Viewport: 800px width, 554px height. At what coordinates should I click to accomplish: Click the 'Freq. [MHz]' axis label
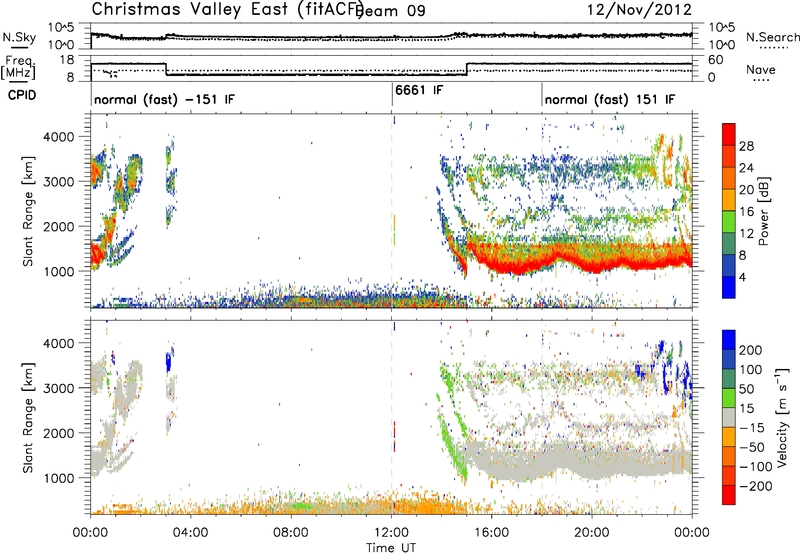point(19,67)
